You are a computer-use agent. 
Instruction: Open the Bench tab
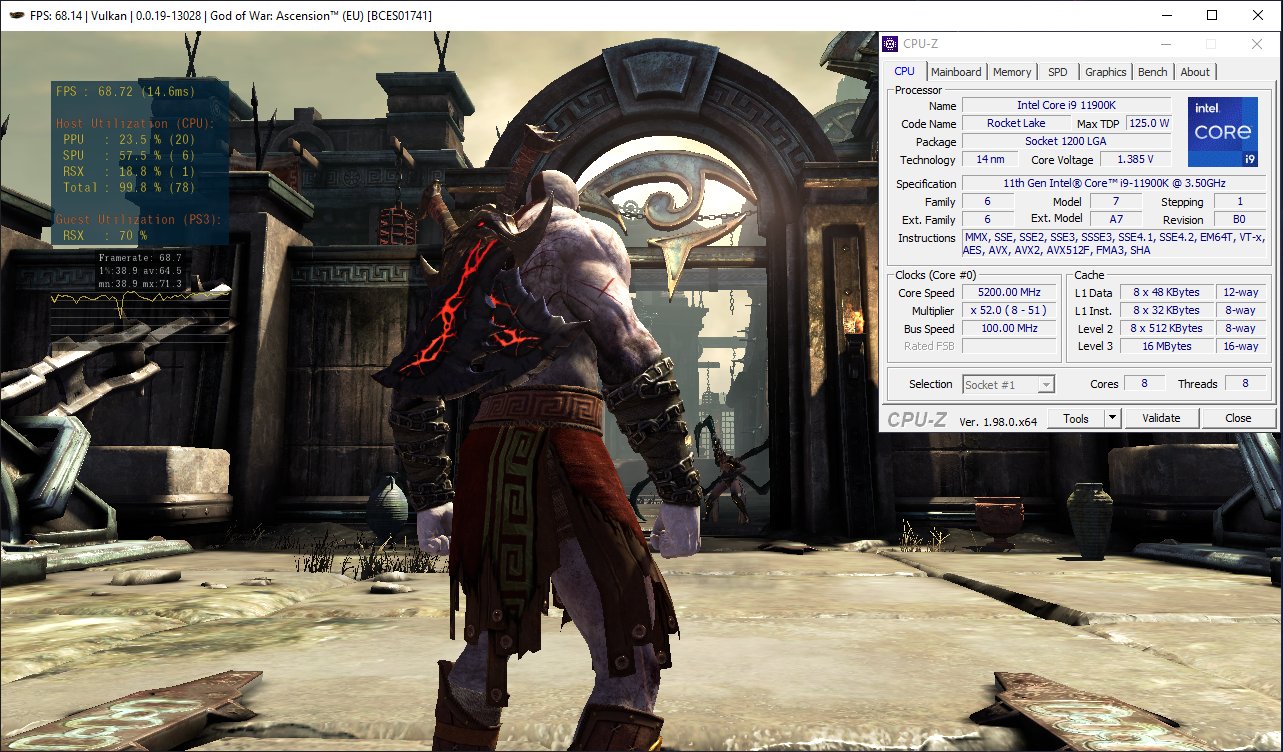pos(1152,71)
